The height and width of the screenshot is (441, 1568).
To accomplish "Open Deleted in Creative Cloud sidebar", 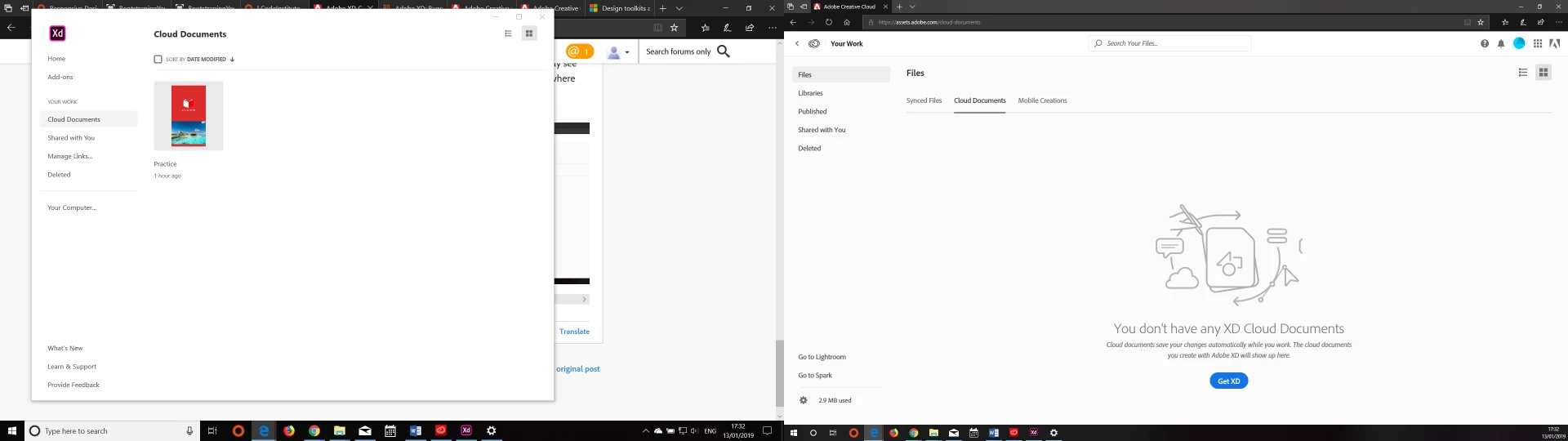I will 809,149.
